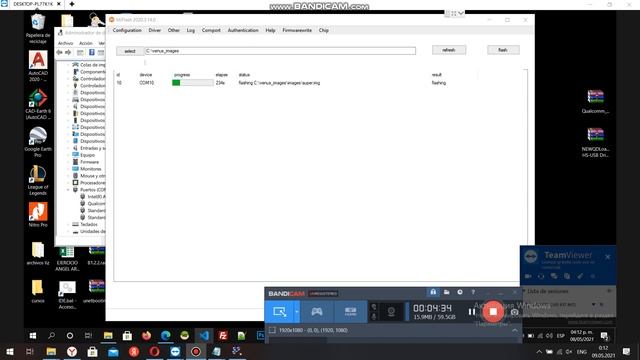Click the refresh button

coord(449,50)
